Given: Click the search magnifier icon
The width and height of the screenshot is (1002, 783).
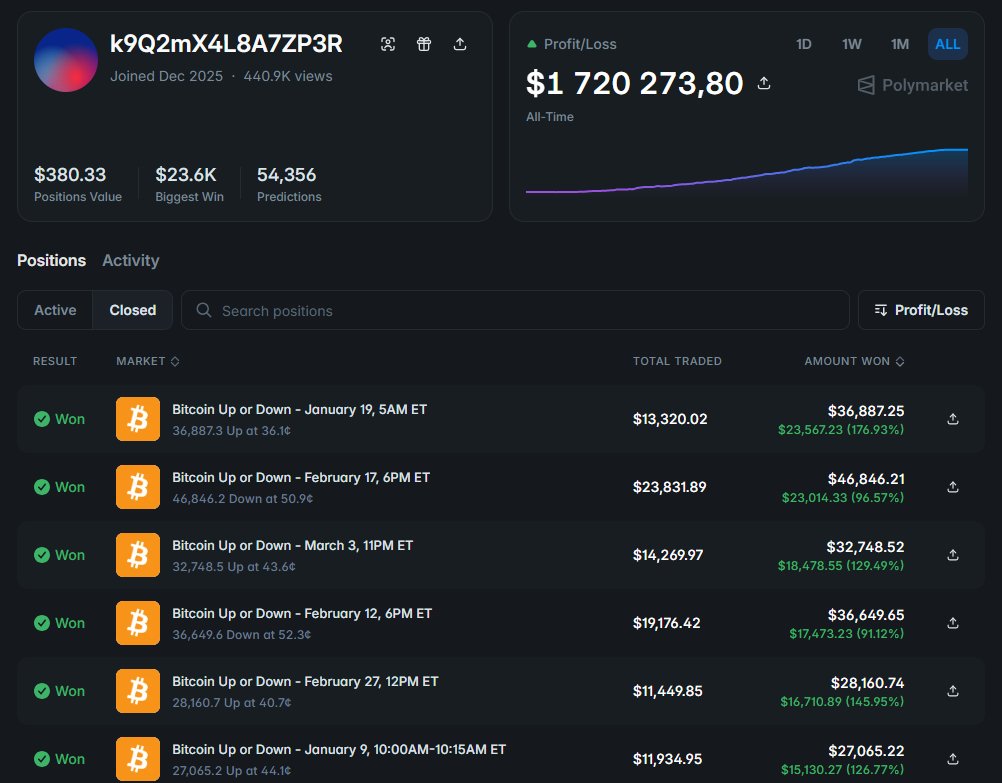Looking at the screenshot, I should coord(204,310).
